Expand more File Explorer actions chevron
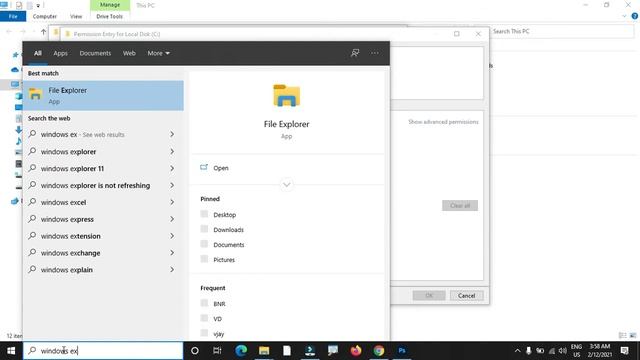The image size is (640, 360). (x=287, y=184)
